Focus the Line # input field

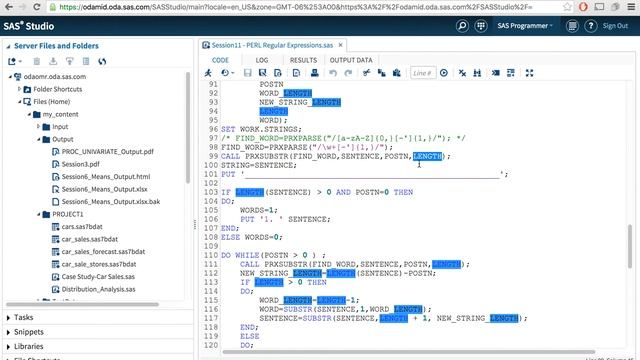pos(423,73)
